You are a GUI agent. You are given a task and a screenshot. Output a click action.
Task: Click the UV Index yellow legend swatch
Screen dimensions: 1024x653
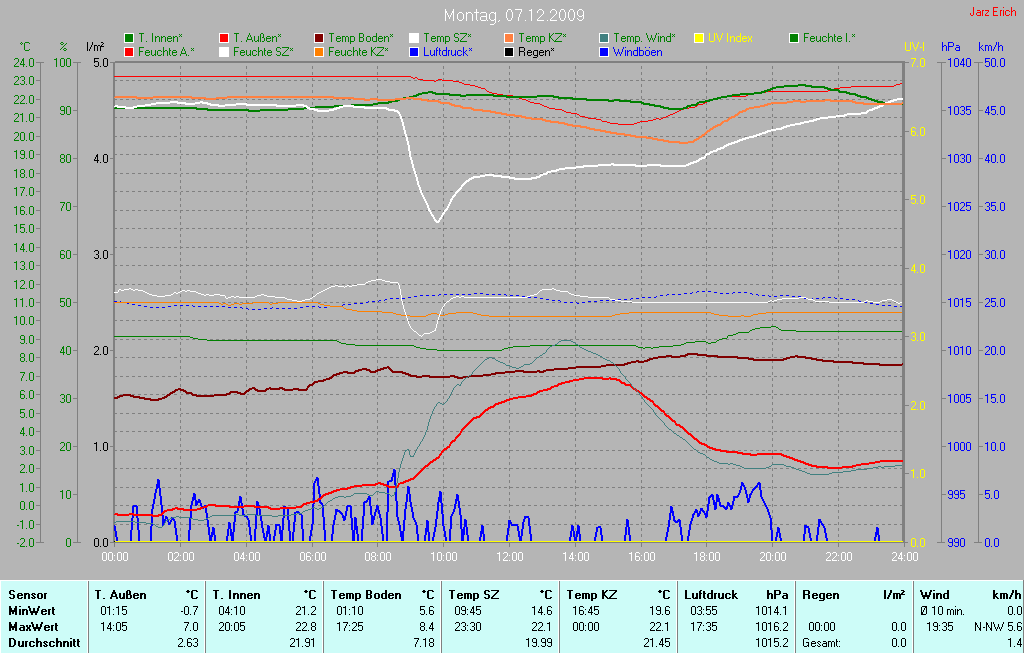[x=698, y=39]
